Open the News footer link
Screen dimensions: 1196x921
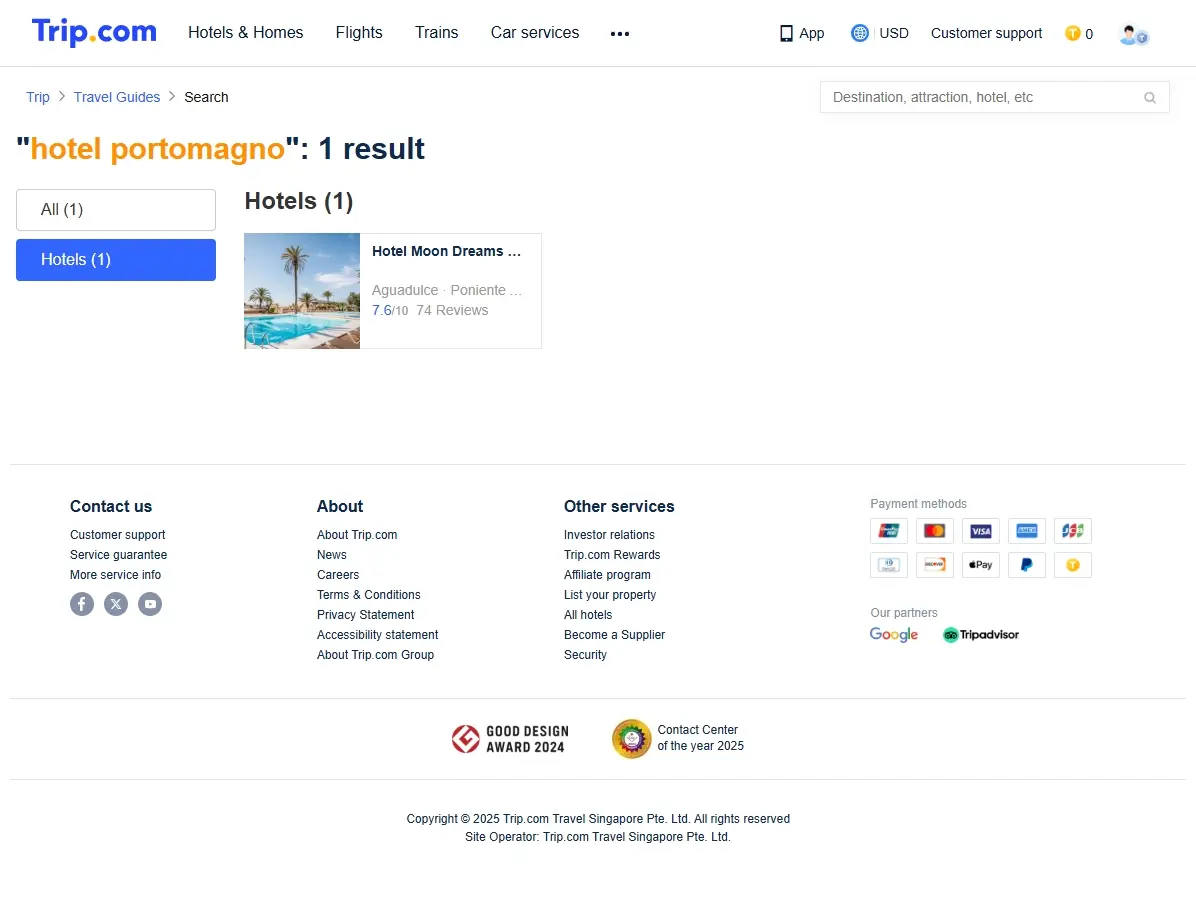(332, 555)
